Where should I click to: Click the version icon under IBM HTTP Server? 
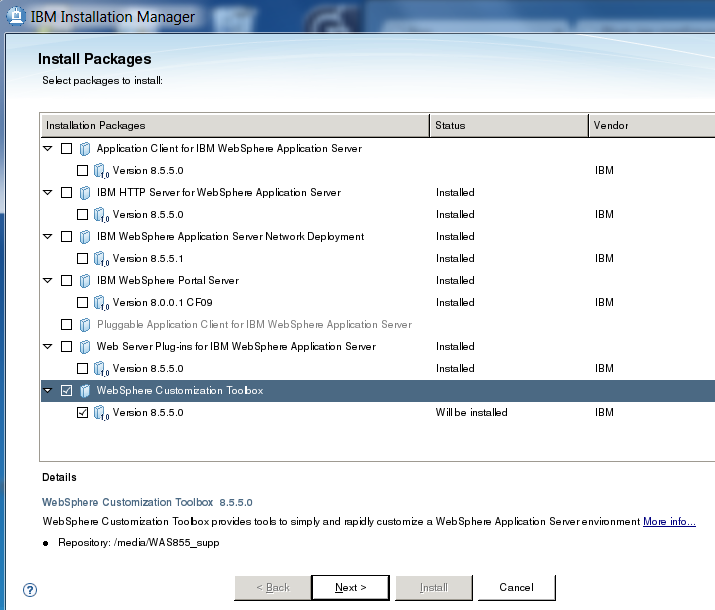(x=101, y=215)
